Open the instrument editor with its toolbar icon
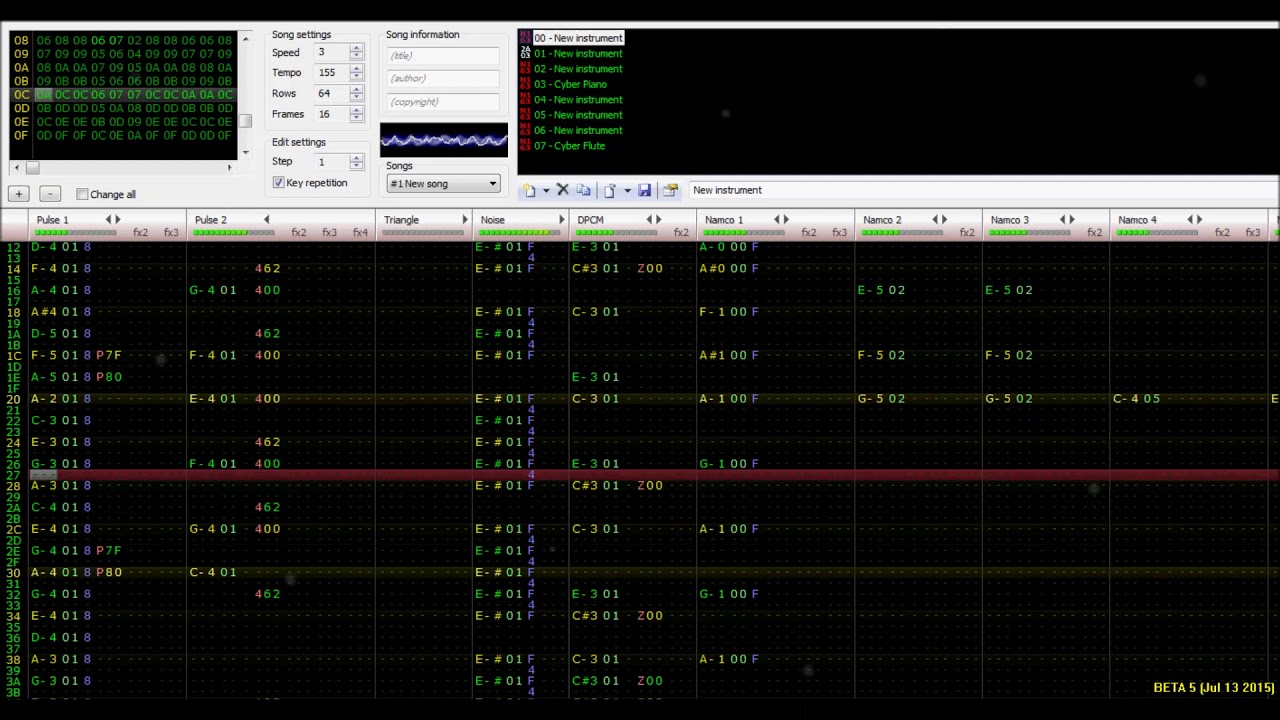The width and height of the screenshot is (1280, 720). (670, 190)
